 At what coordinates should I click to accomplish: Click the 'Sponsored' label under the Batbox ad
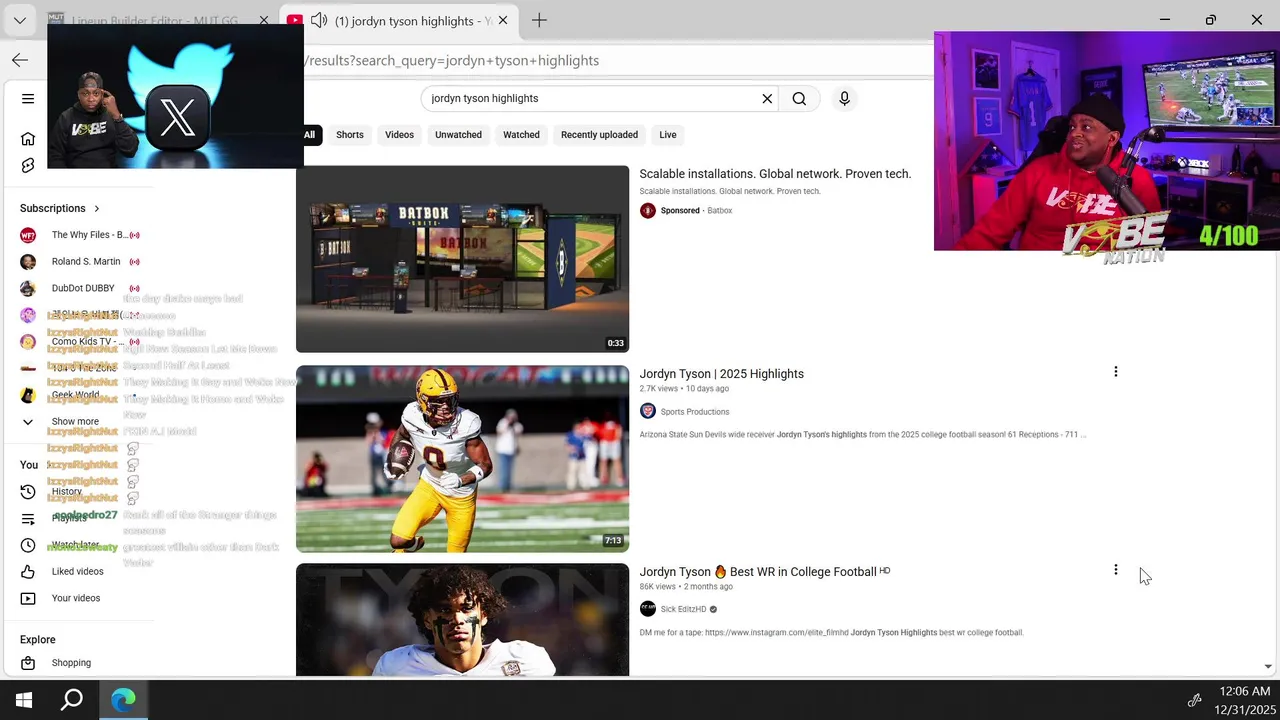(x=680, y=211)
